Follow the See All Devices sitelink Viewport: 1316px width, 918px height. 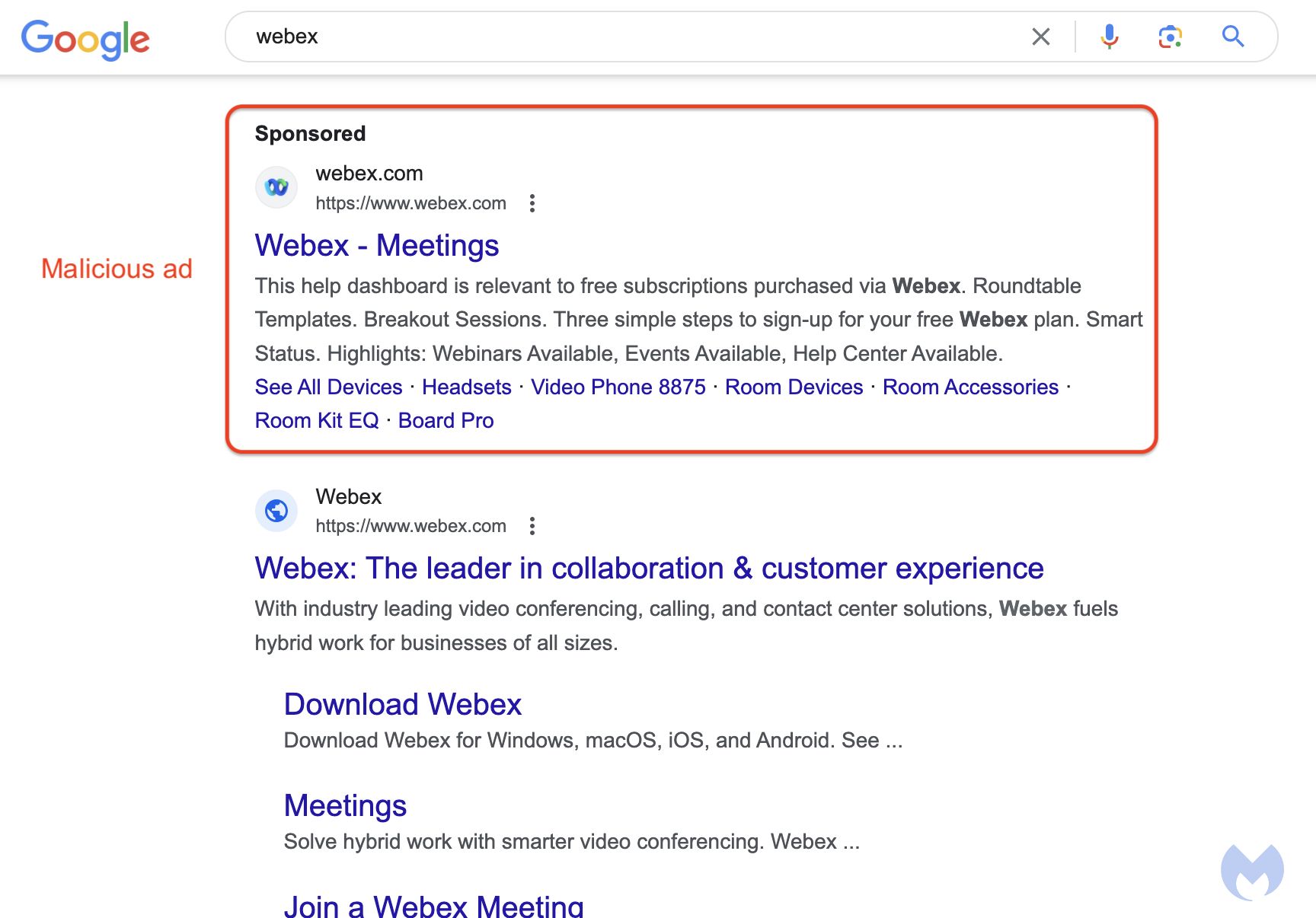pos(327,387)
